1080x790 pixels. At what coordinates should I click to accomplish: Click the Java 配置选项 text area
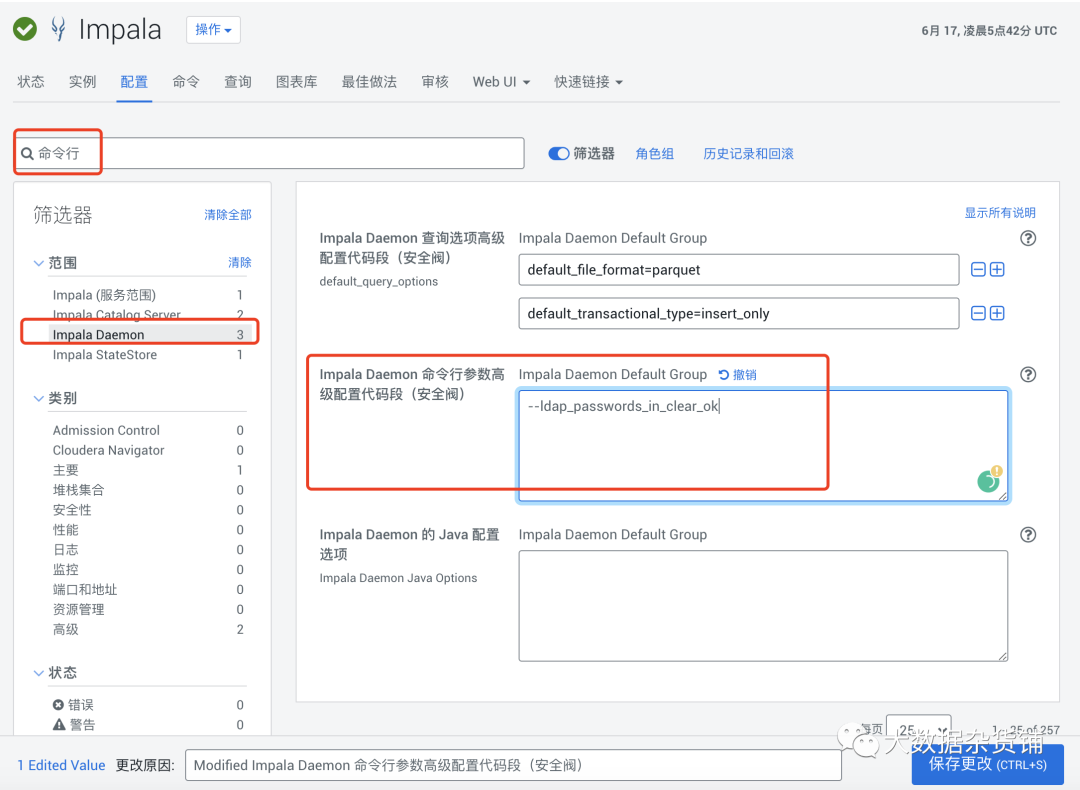coord(763,606)
